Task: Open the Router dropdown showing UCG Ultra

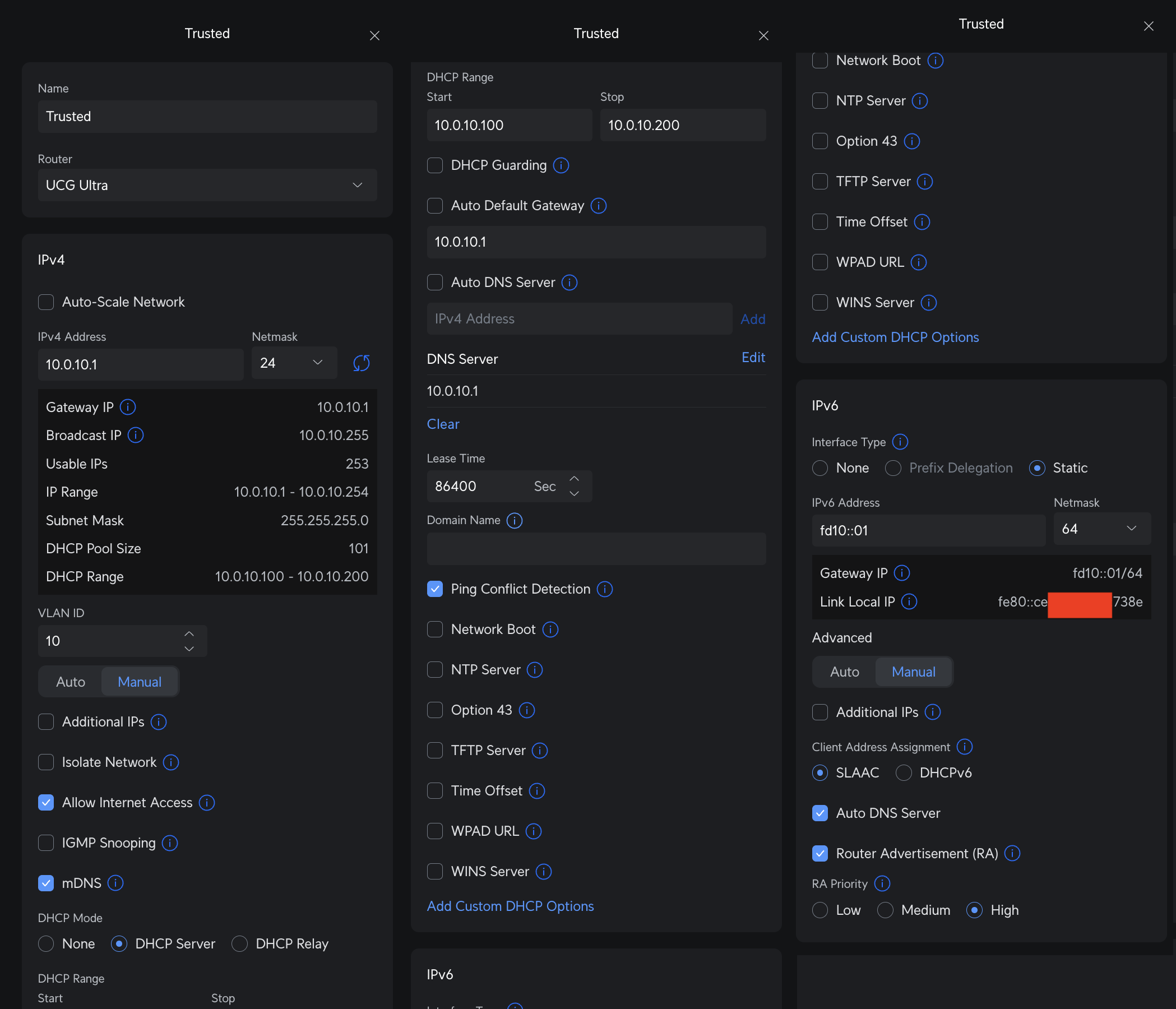Action: [207, 185]
